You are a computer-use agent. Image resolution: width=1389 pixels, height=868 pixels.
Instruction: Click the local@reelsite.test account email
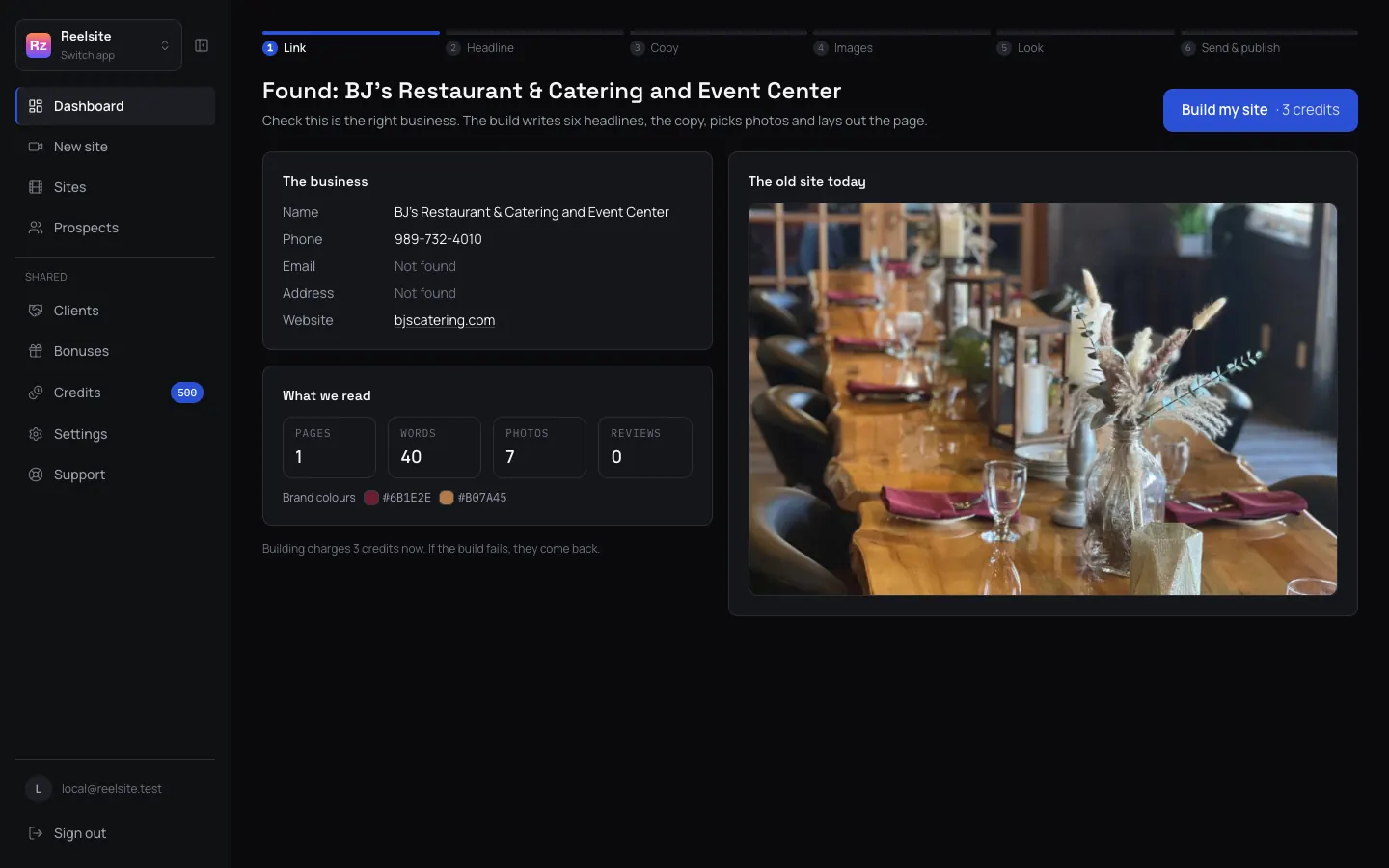point(112,789)
